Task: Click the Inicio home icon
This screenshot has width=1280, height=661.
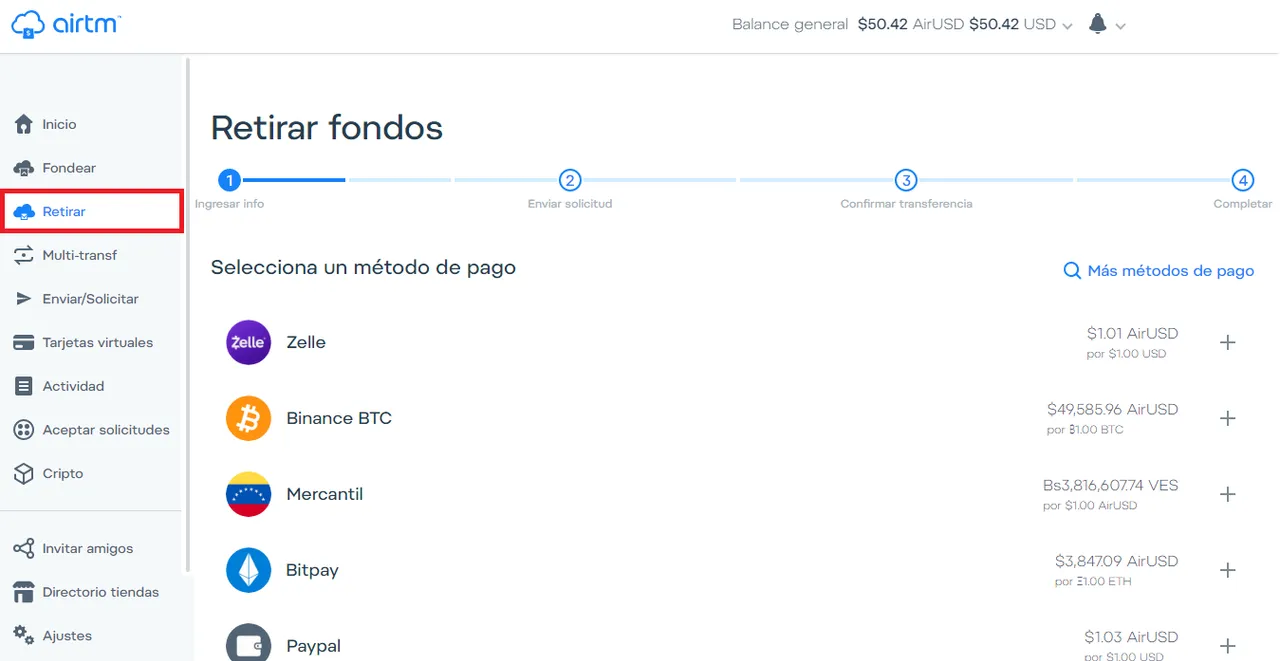Action: 24,124
